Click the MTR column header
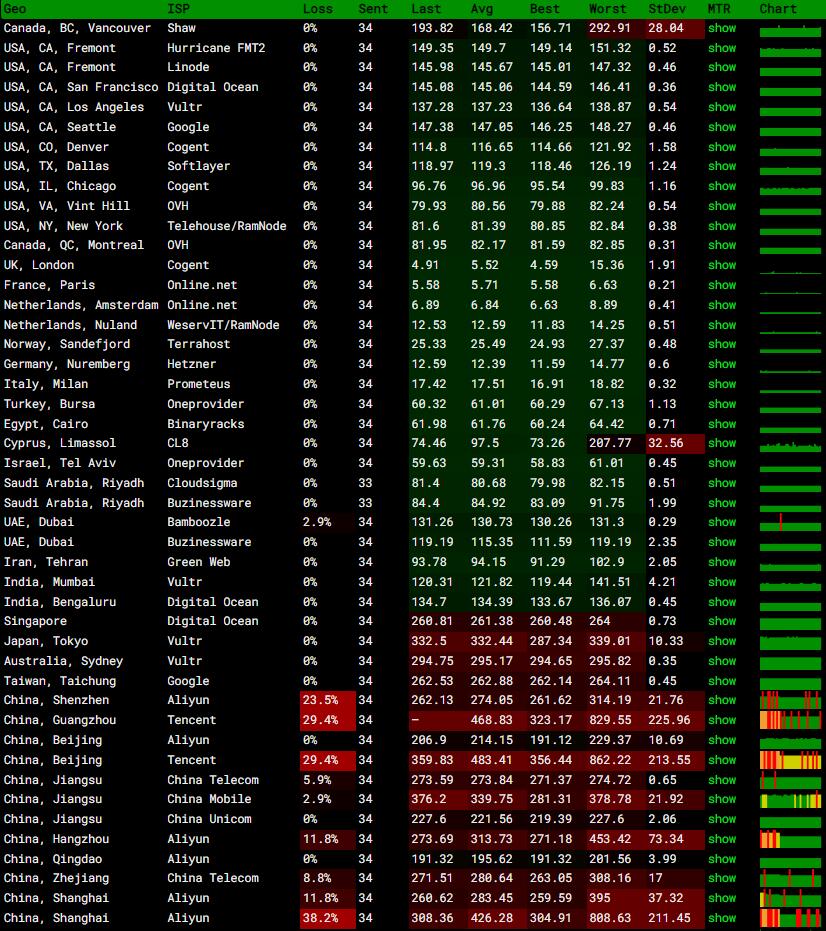The width and height of the screenshot is (826, 931). (x=719, y=9)
